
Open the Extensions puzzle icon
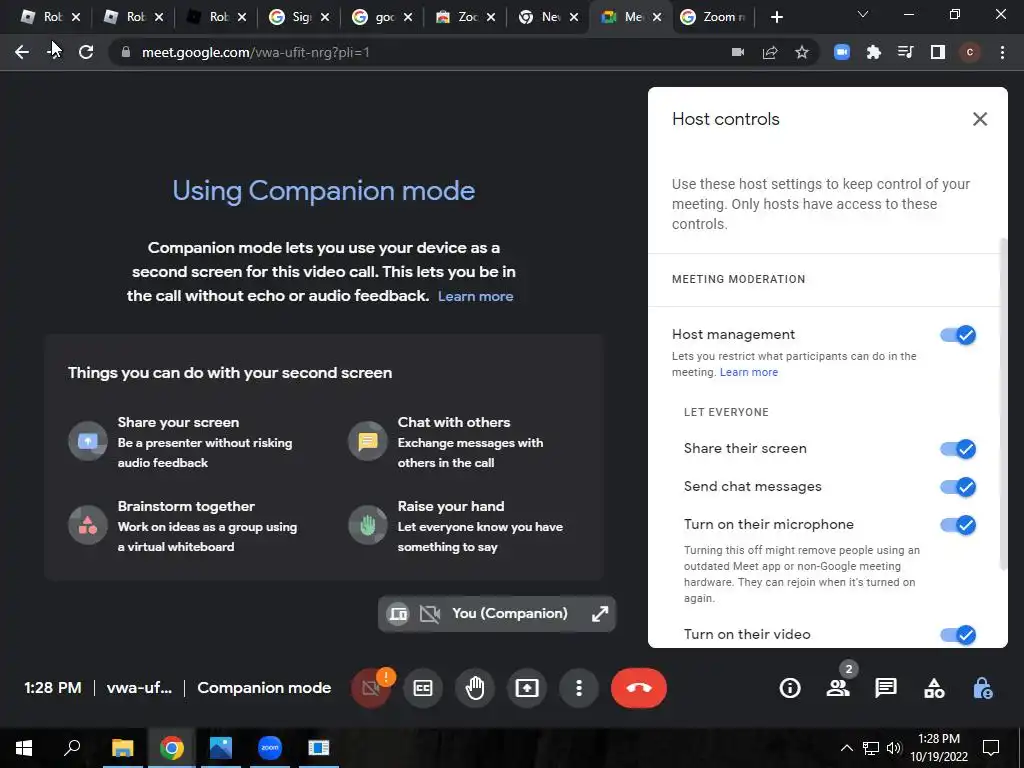[x=874, y=52]
